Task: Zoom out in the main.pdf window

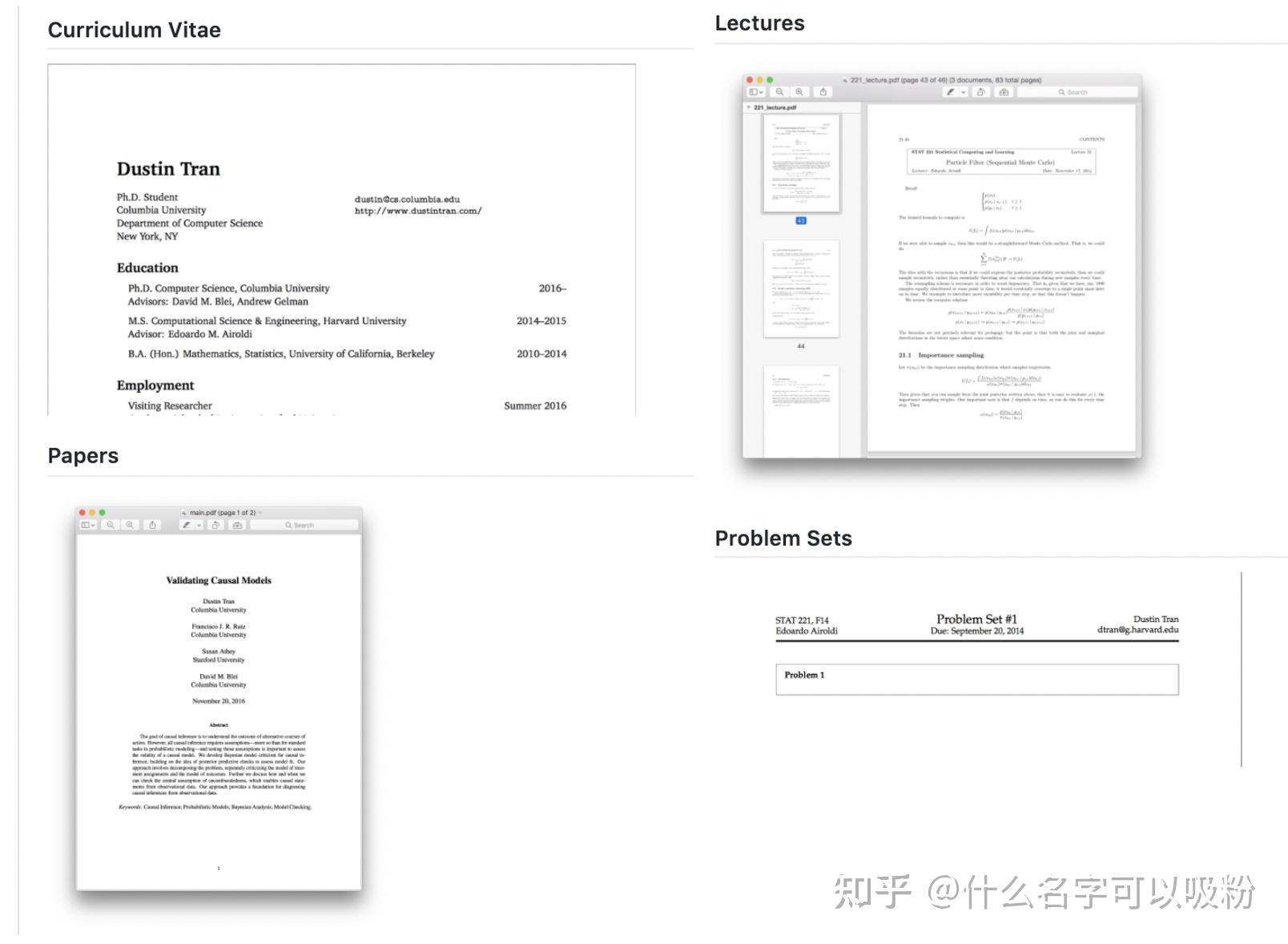Action: tap(111, 525)
